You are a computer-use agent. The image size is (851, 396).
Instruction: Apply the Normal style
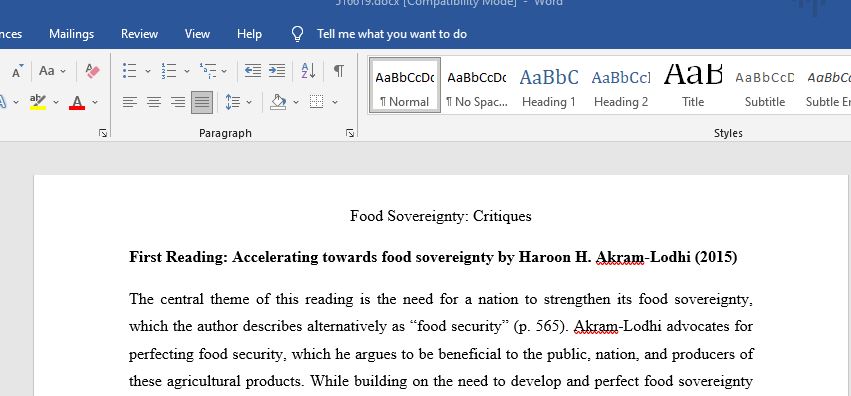[x=404, y=85]
